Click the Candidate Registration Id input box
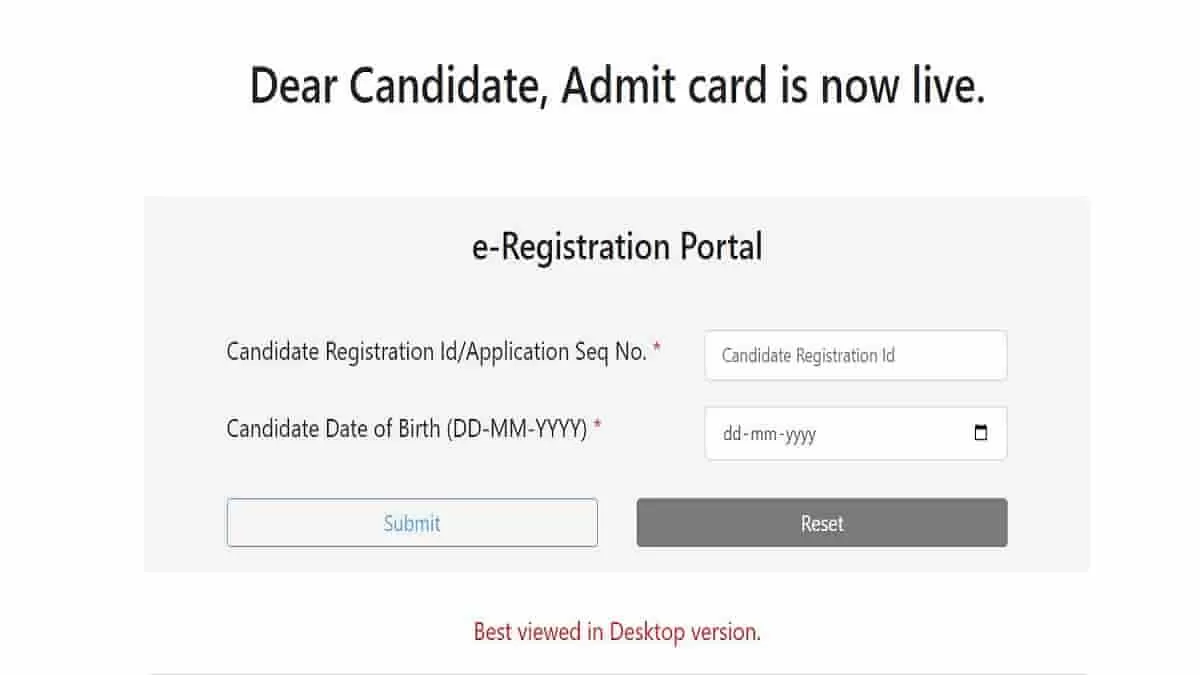1200x675 pixels. pos(855,355)
